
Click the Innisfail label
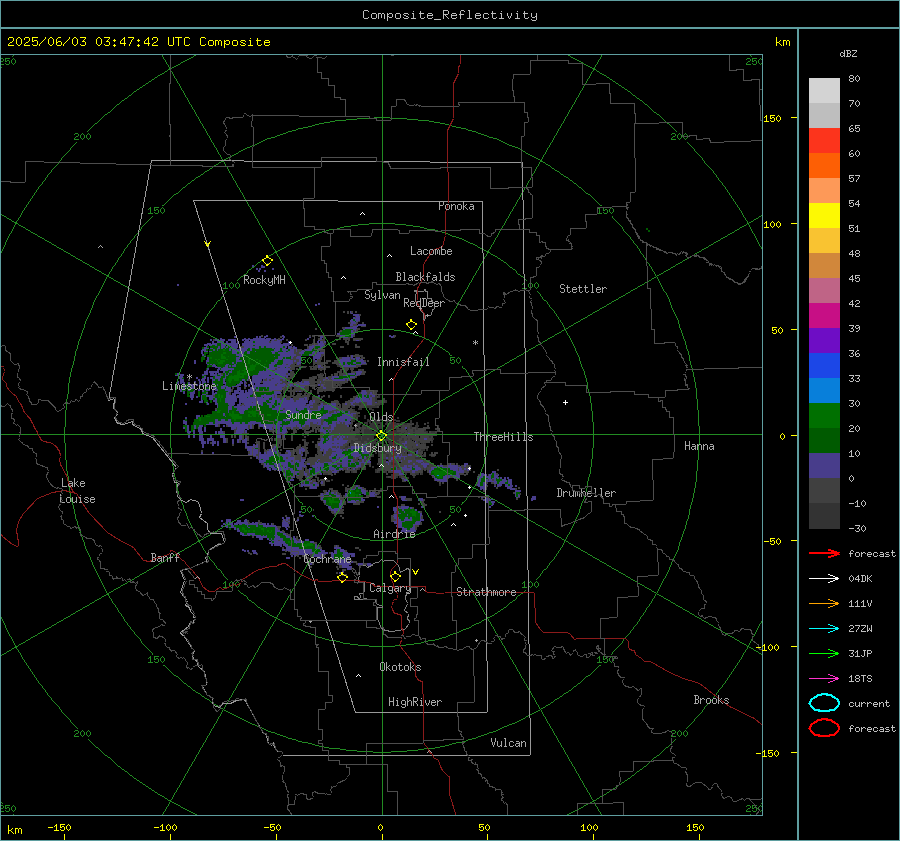click(403, 362)
